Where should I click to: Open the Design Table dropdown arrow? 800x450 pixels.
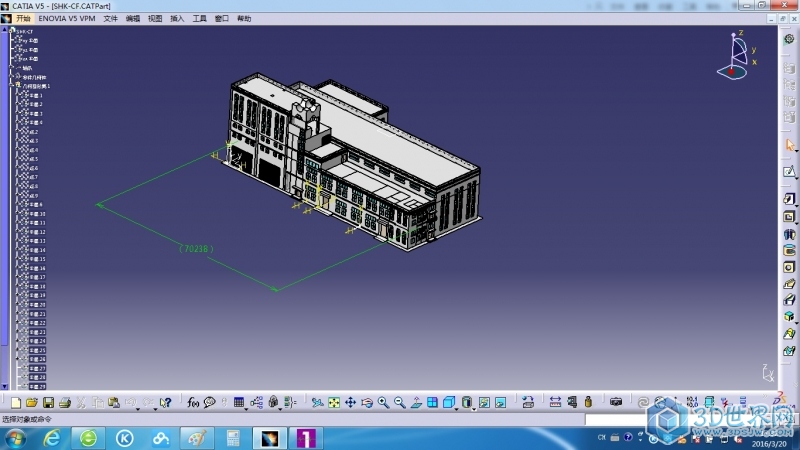coord(246,409)
